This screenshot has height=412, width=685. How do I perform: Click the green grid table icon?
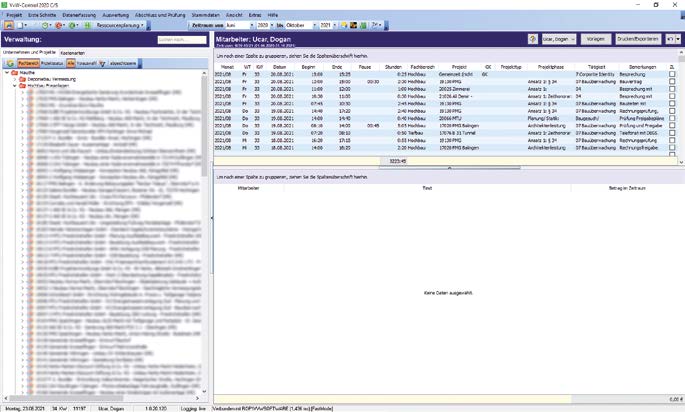[87, 25]
